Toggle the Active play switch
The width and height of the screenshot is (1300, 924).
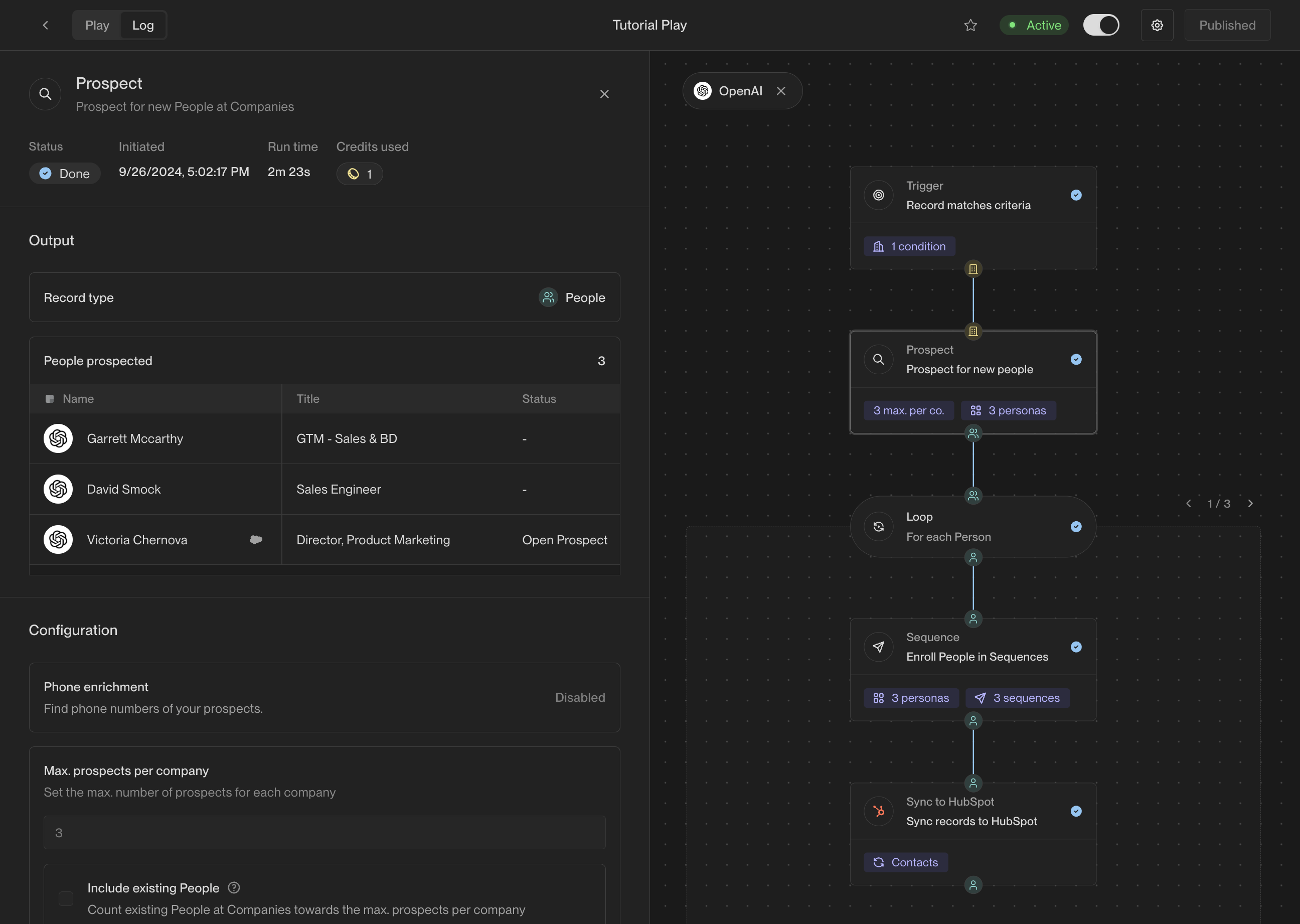click(x=1101, y=25)
